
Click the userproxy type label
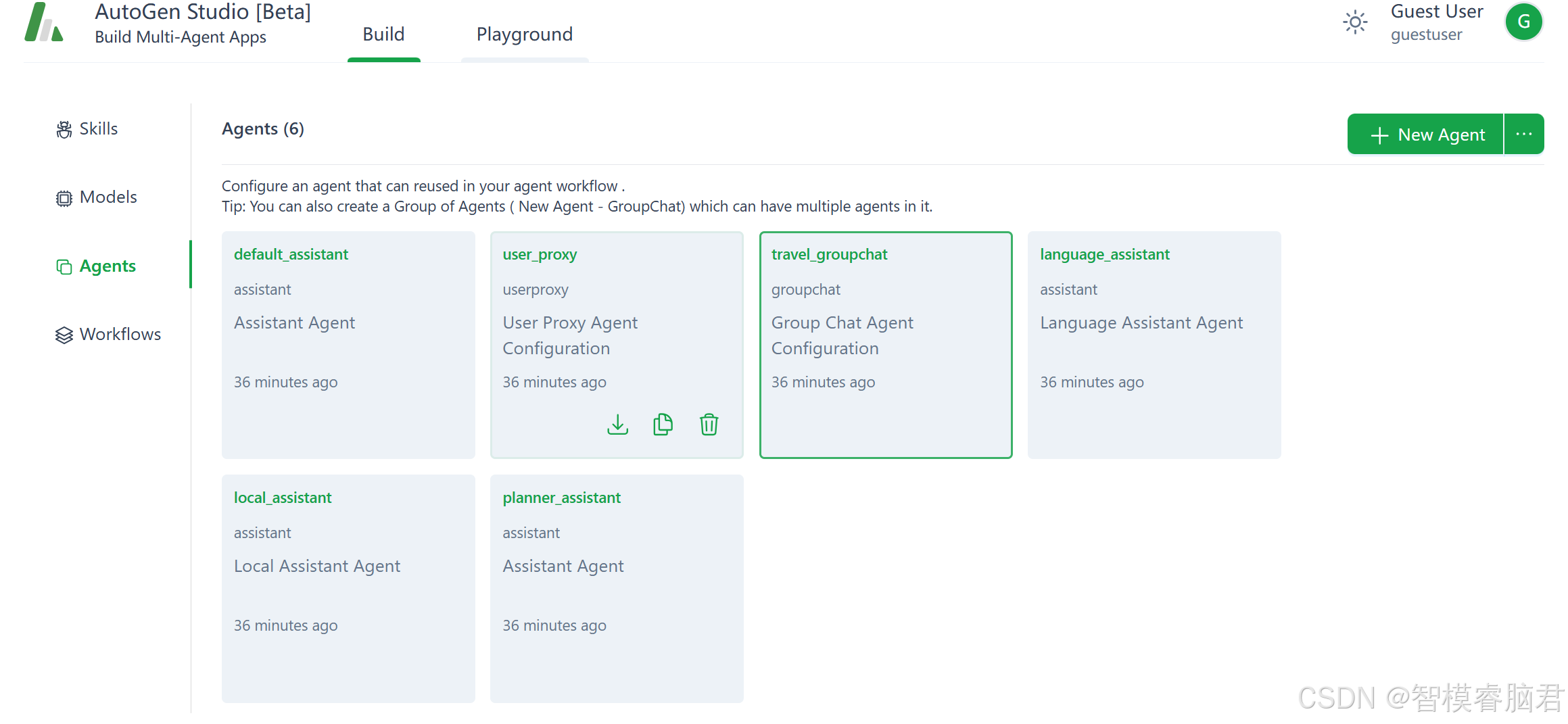click(536, 290)
